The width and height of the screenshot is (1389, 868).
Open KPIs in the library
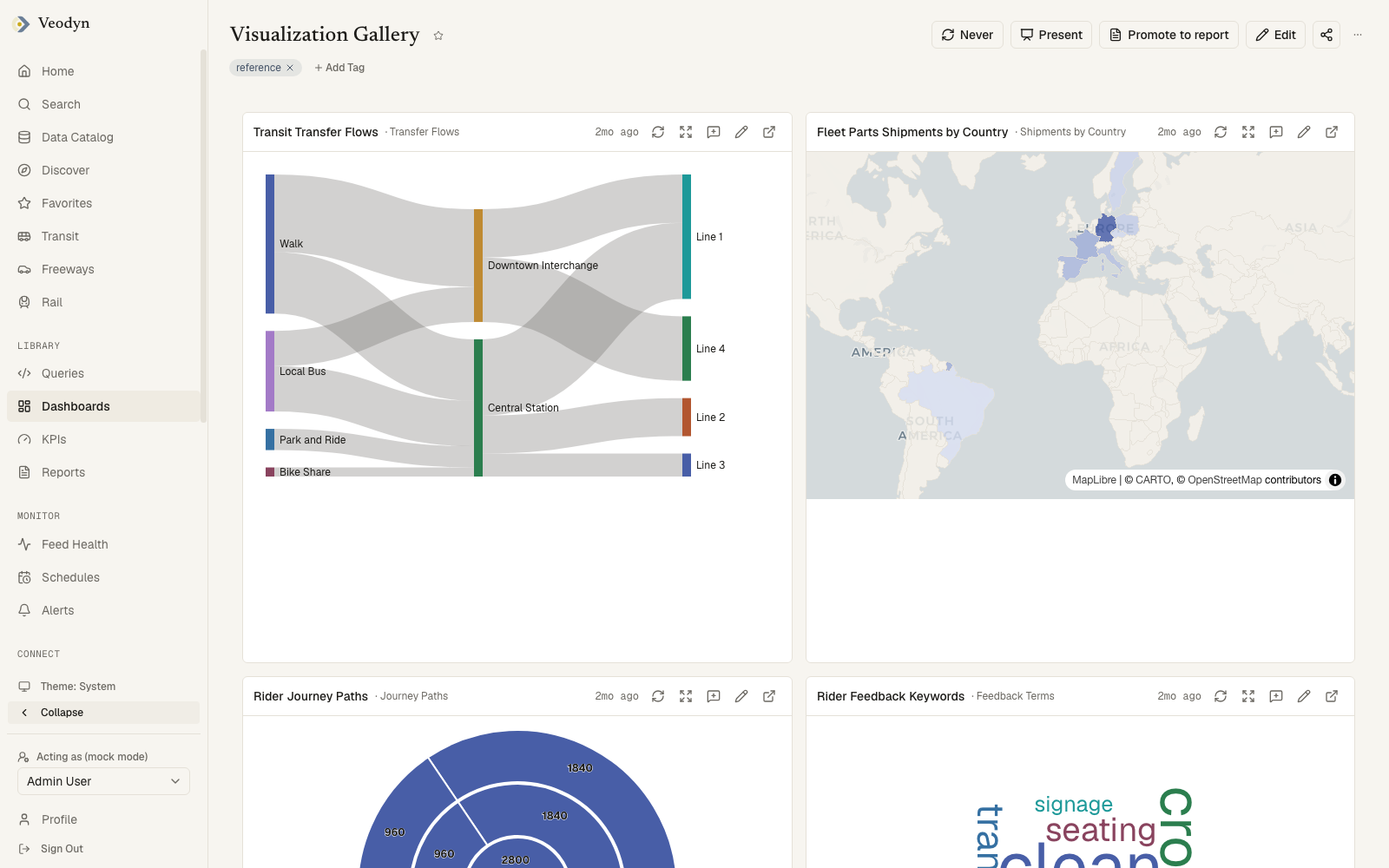pos(103,439)
